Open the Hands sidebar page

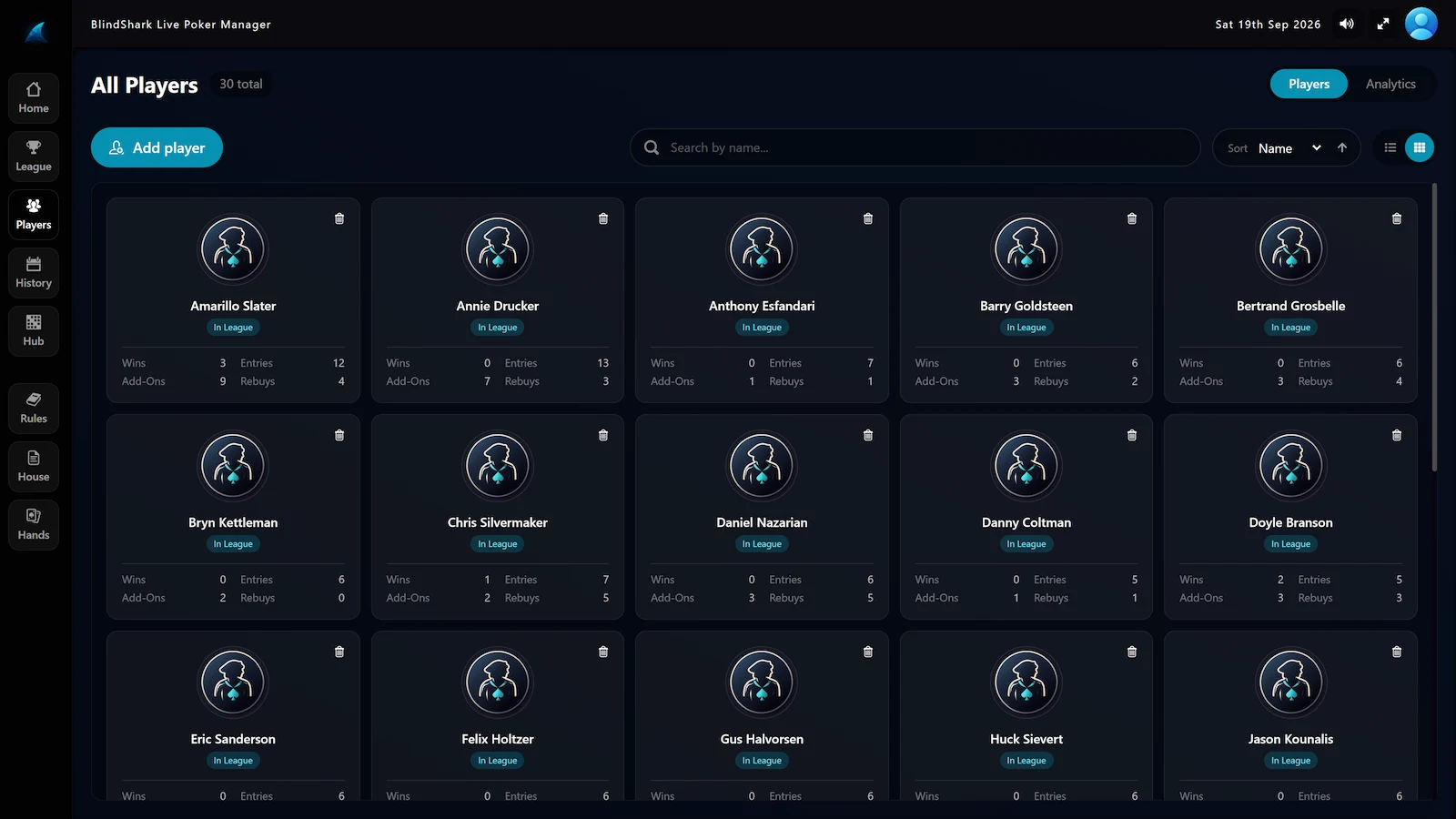tap(34, 524)
